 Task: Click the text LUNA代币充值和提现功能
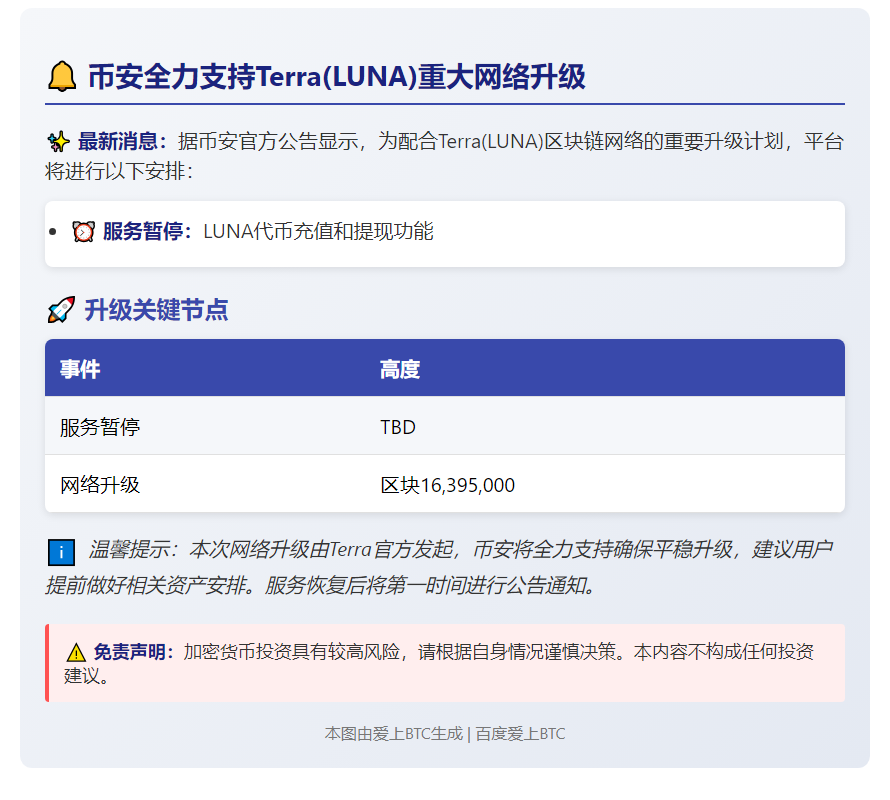318,232
